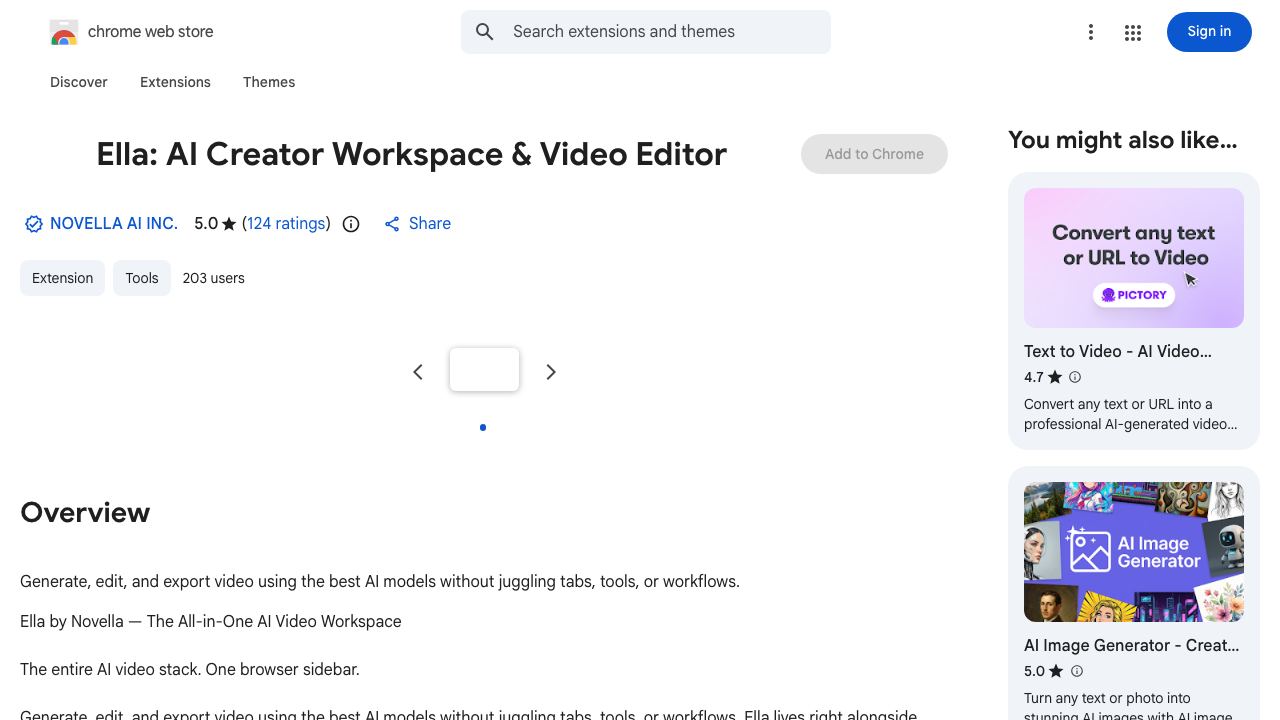Image resolution: width=1280 pixels, height=720 pixels.
Task: Open the "AI Image Generator - Creat..." title
Action: (1132, 646)
